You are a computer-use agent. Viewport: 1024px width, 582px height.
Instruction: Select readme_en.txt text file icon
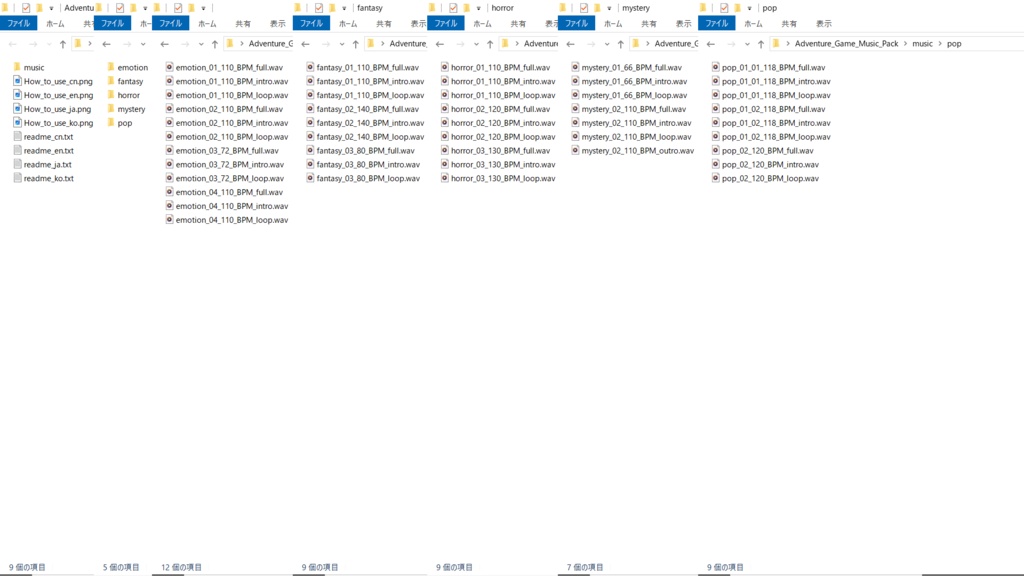click(18, 150)
